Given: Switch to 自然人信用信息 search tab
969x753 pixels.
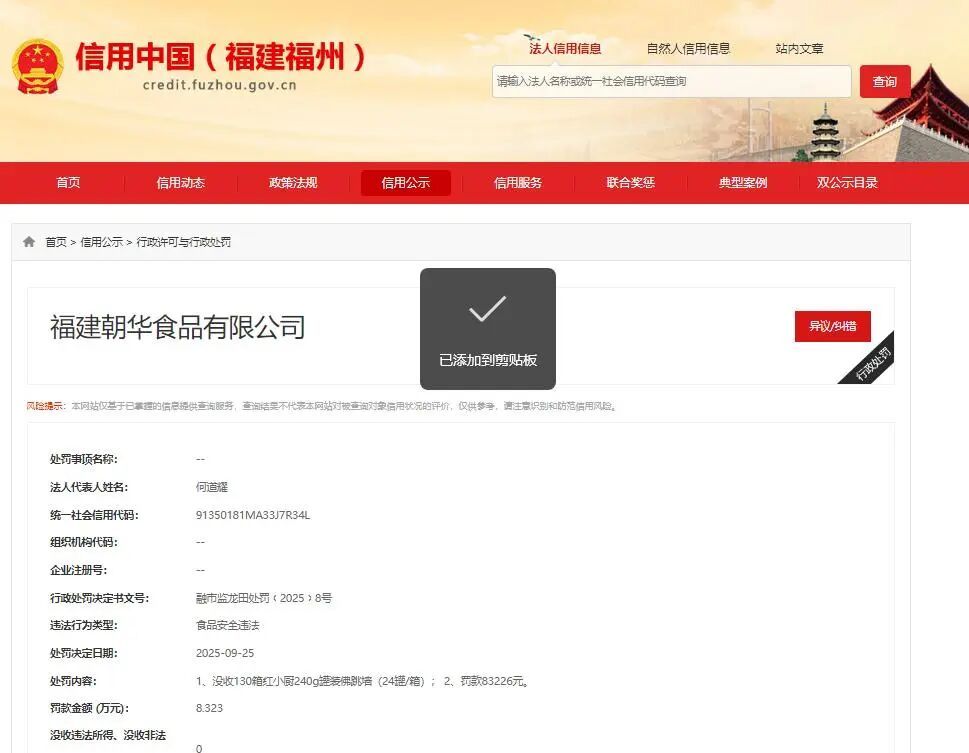Looking at the screenshot, I should (x=688, y=48).
